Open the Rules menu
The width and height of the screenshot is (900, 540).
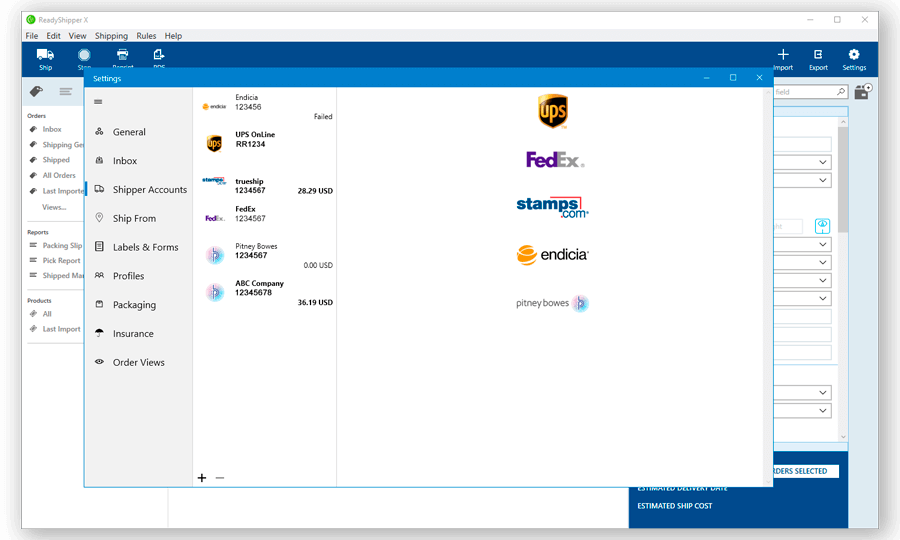[146, 36]
